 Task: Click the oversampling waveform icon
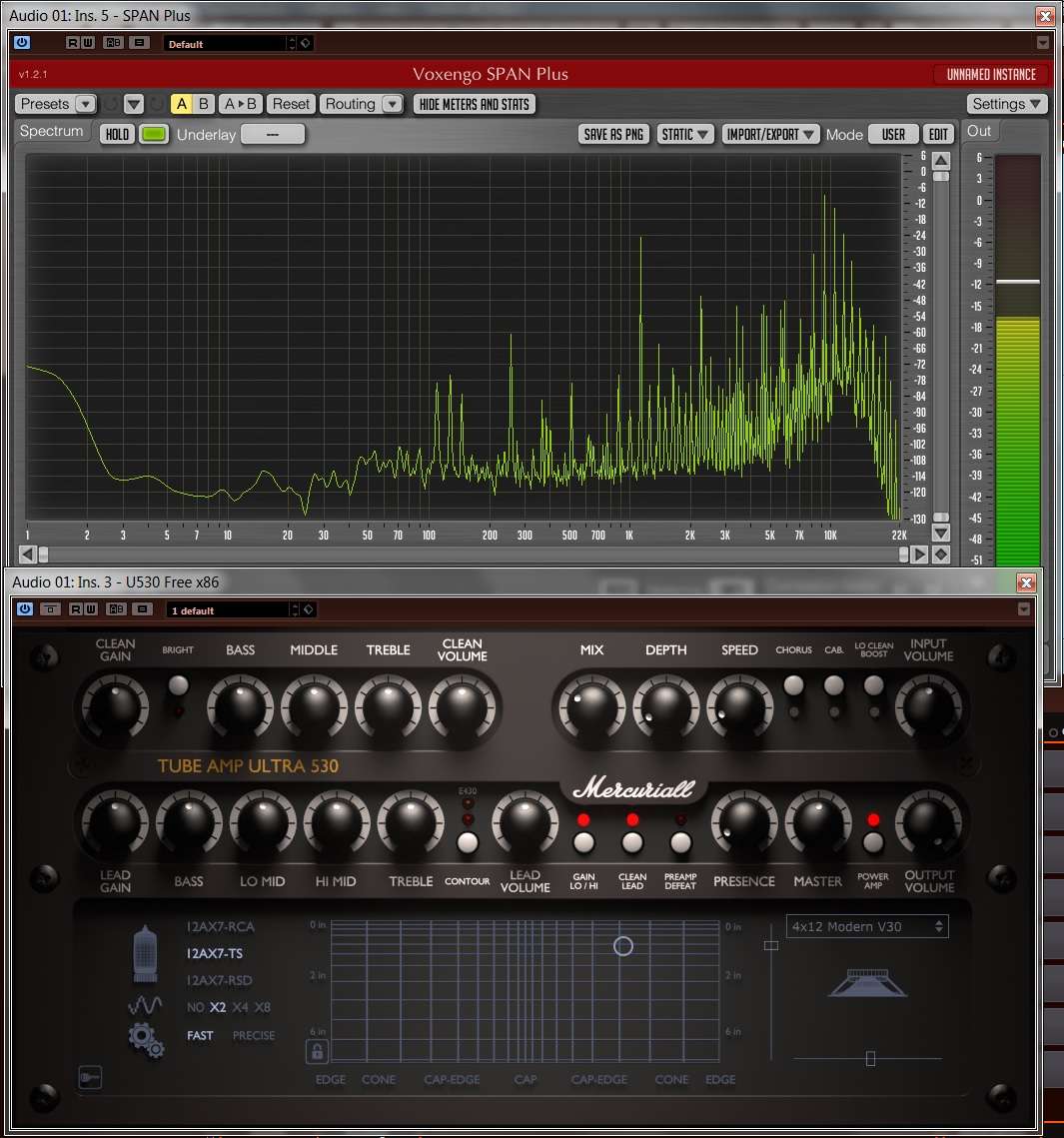(x=145, y=1006)
